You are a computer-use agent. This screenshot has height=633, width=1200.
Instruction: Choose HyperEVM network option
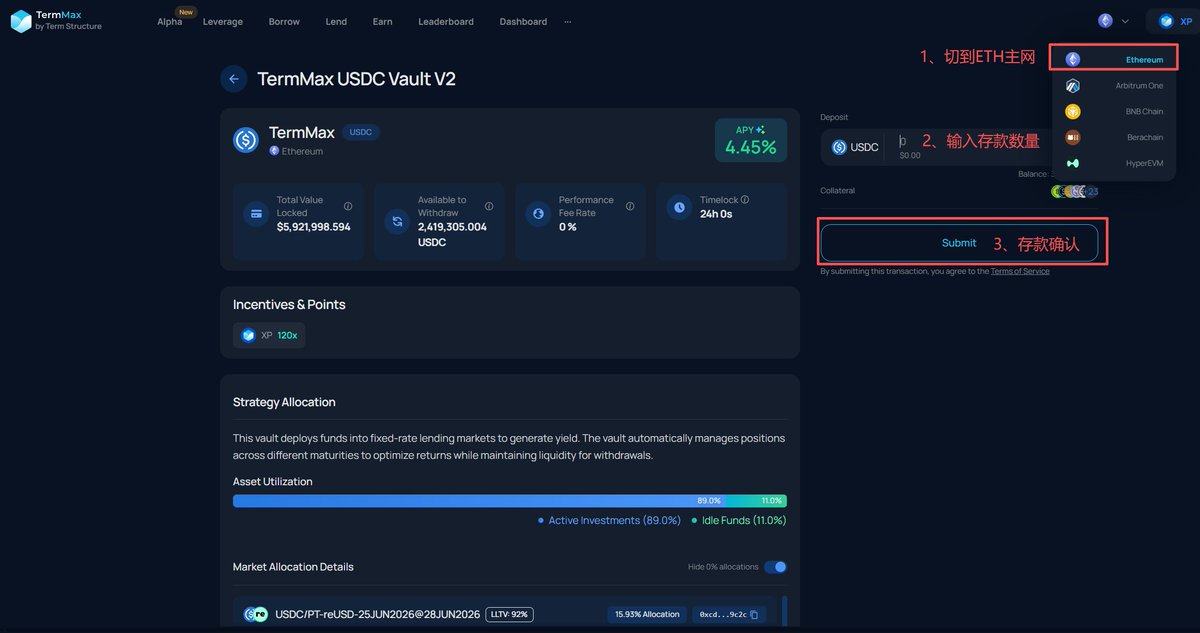[1114, 163]
